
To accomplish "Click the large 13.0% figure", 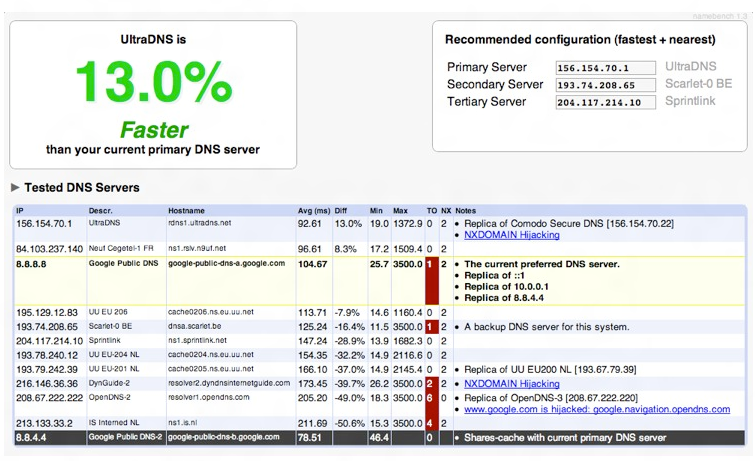I will click(x=154, y=82).
